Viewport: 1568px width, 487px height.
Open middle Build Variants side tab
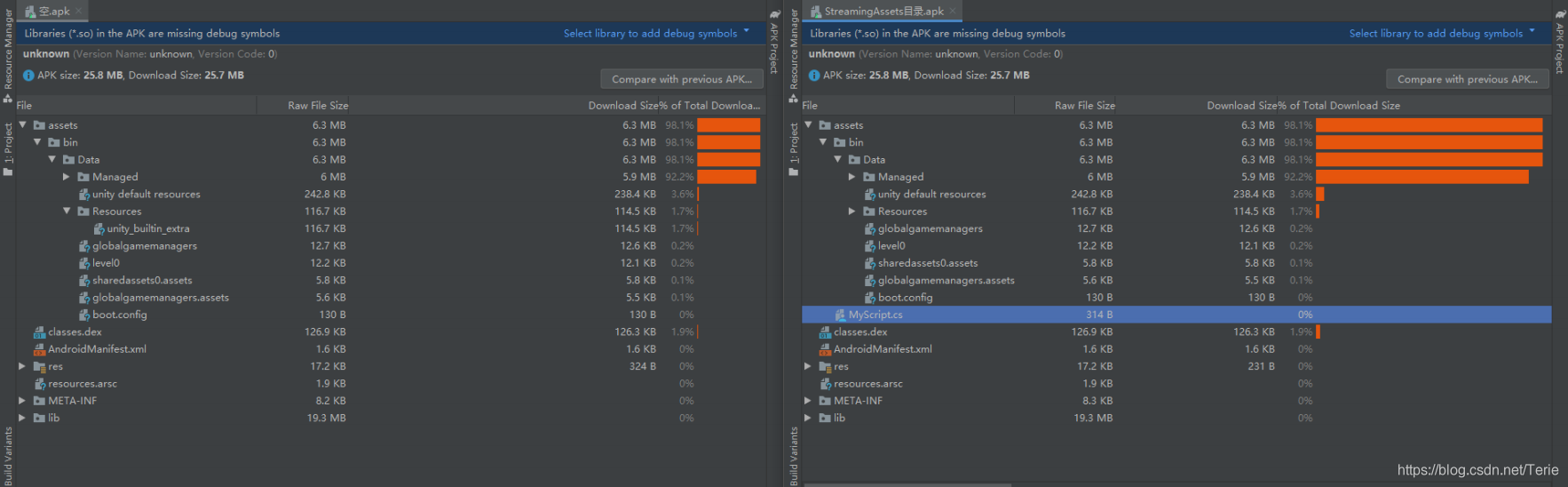point(794,456)
